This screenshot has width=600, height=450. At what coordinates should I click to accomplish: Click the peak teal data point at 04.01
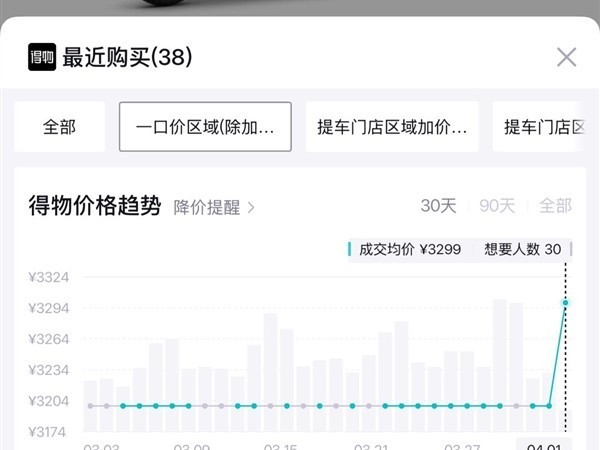[x=566, y=302]
